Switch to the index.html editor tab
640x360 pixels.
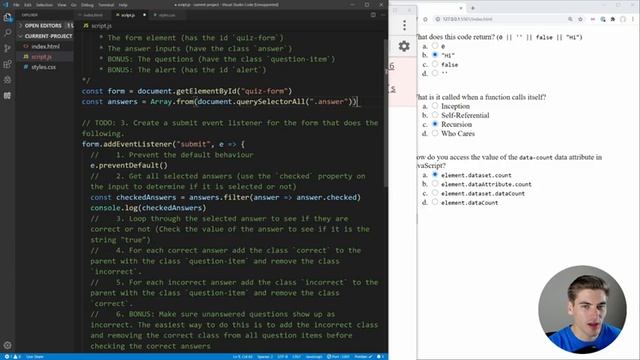click(x=93, y=15)
